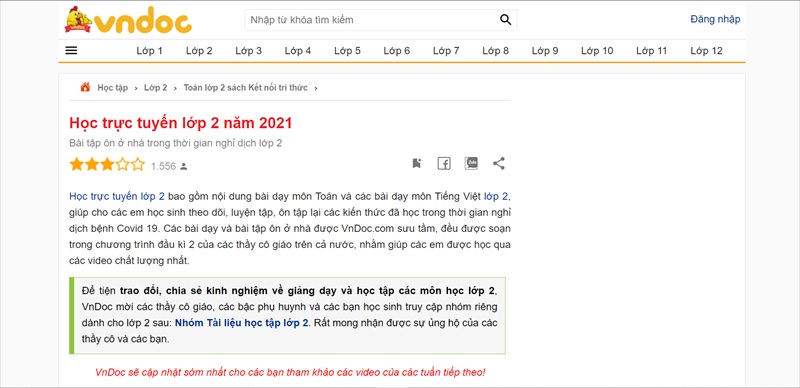800x388 pixels.
Task: Open the Lớp 8 menu
Action: 496,51
